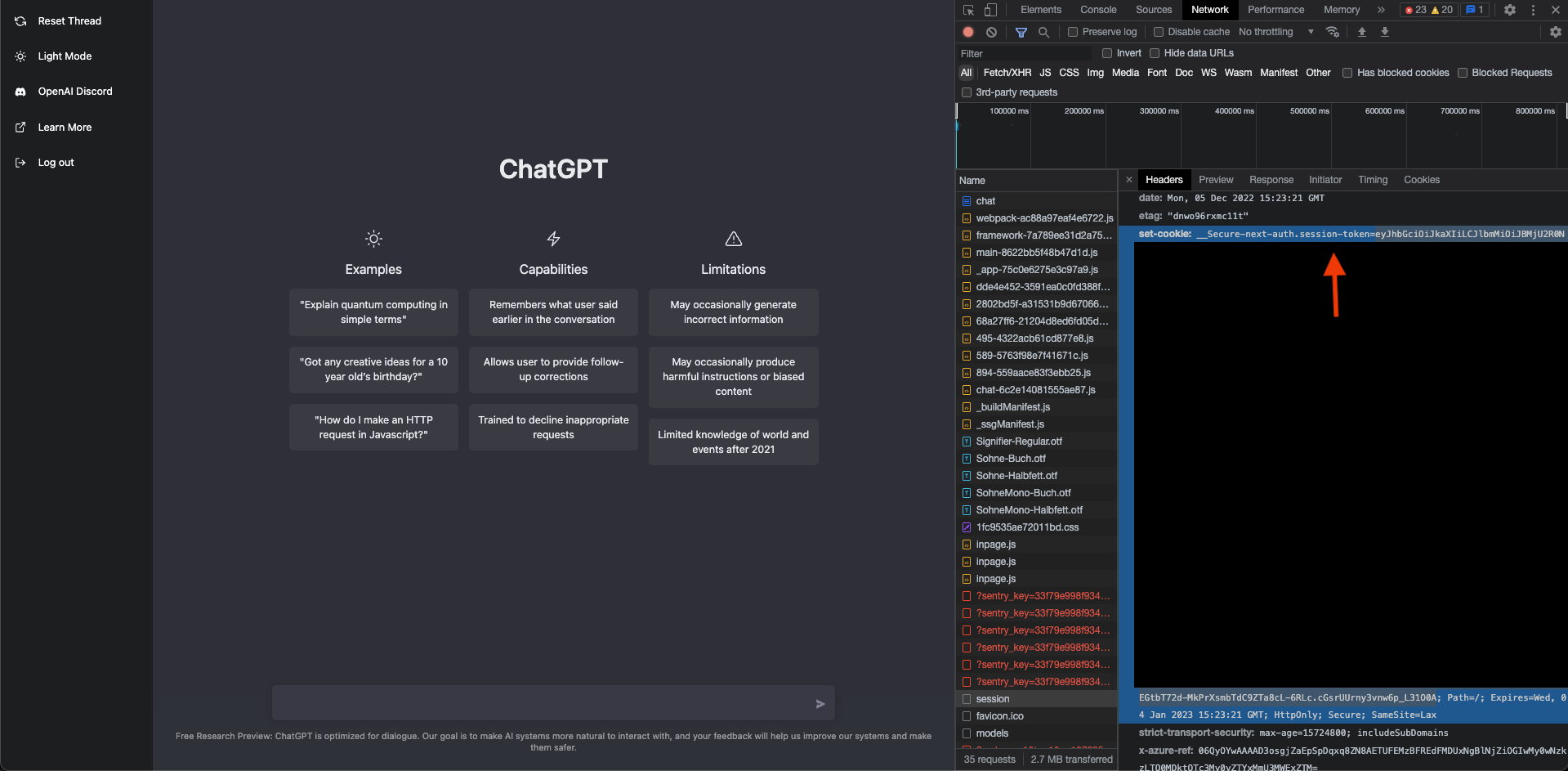Switch to the Sources tab
Viewport: 1568px width, 771px height.
(1154, 10)
